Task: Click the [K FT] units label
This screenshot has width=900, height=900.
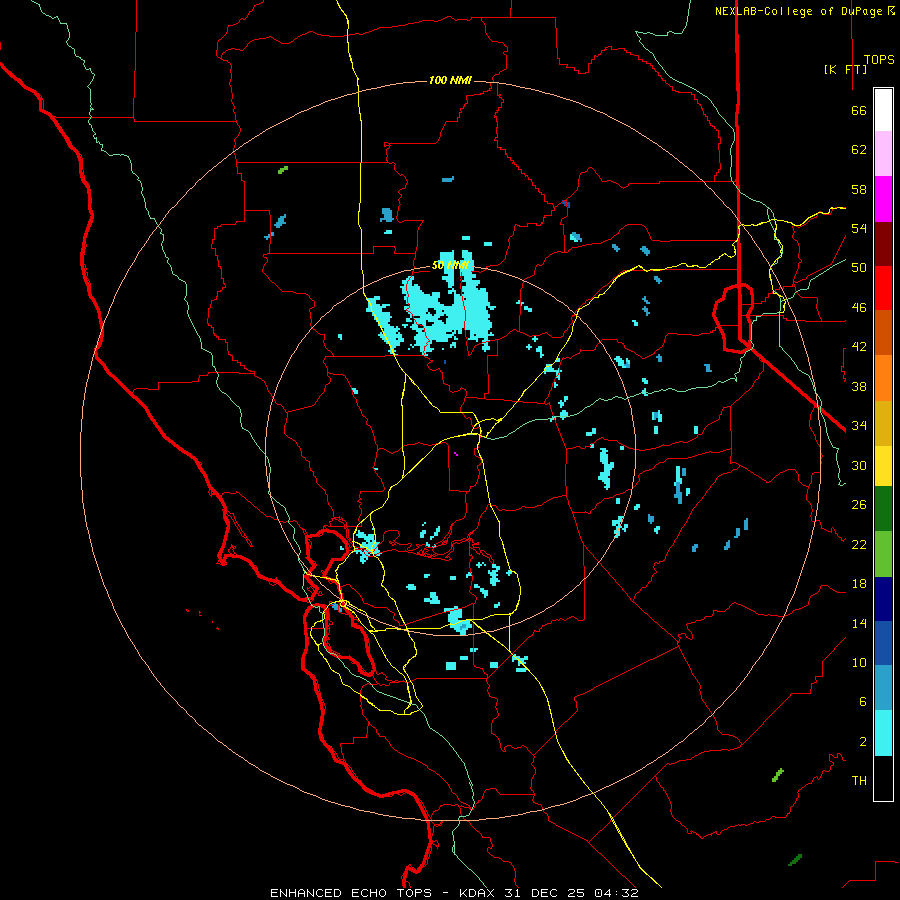Action: tap(845, 69)
